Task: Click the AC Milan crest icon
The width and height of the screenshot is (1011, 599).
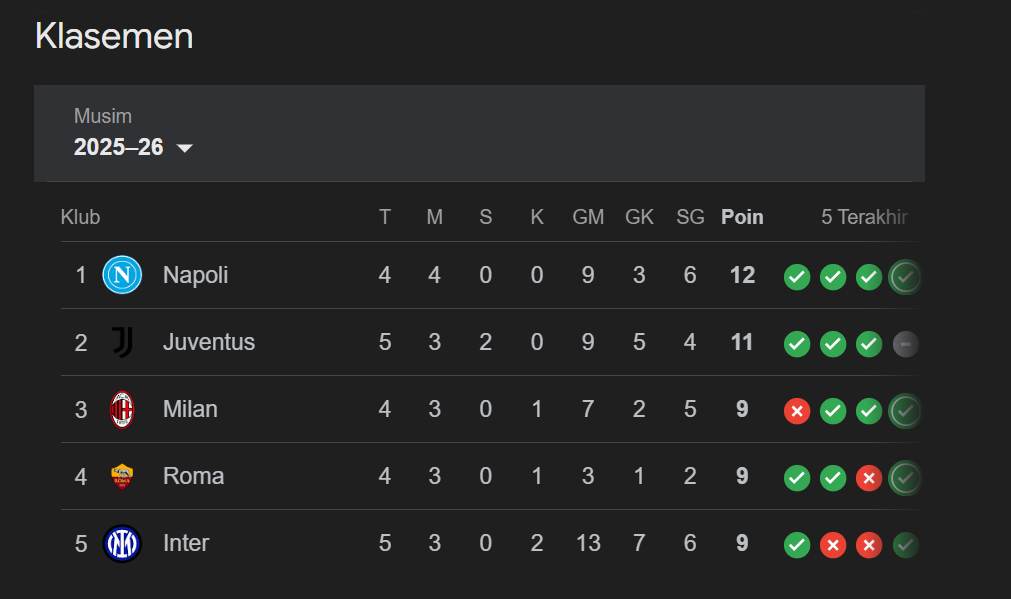Action: point(122,409)
